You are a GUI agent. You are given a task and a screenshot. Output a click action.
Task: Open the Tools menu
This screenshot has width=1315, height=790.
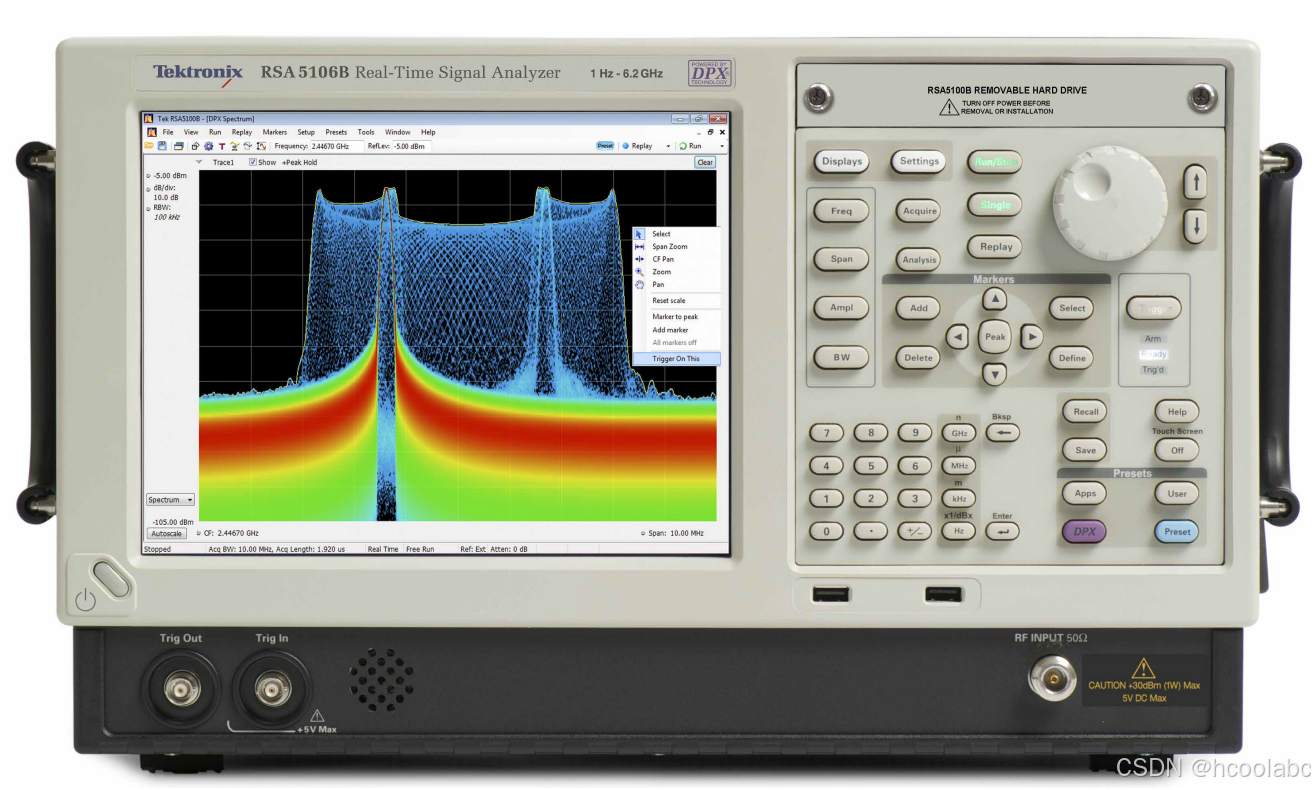click(x=366, y=132)
